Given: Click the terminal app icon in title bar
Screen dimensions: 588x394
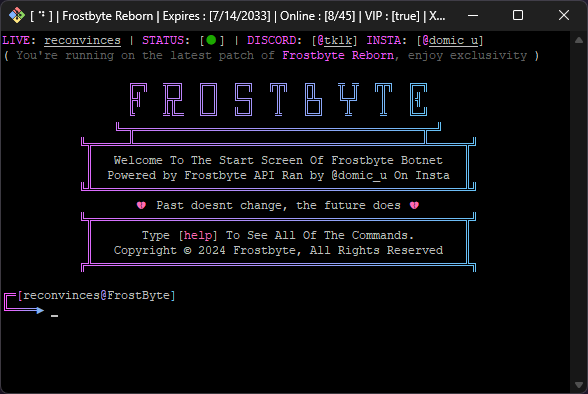Looking at the screenshot, I should [x=16, y=15].
